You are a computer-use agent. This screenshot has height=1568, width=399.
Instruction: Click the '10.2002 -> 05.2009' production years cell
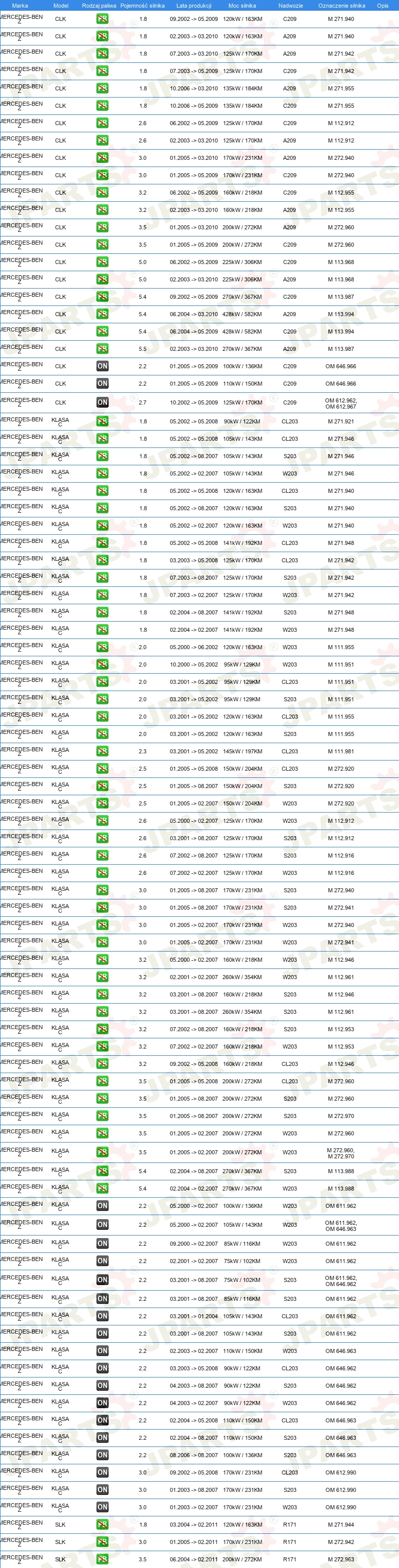[x=194, y=402]
